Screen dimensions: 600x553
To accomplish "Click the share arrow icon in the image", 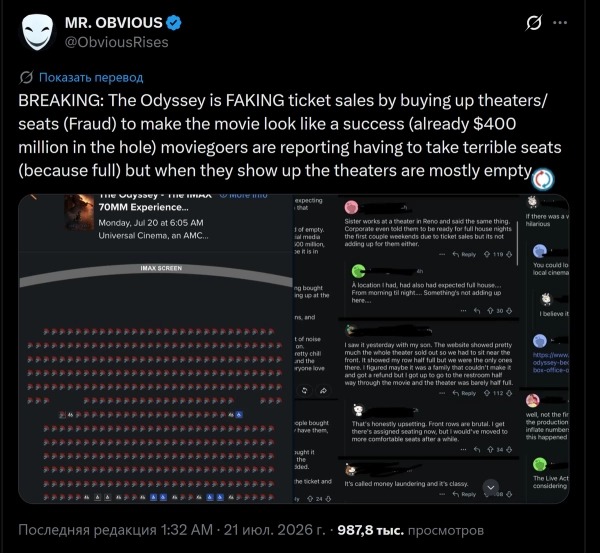I will 323,391.
